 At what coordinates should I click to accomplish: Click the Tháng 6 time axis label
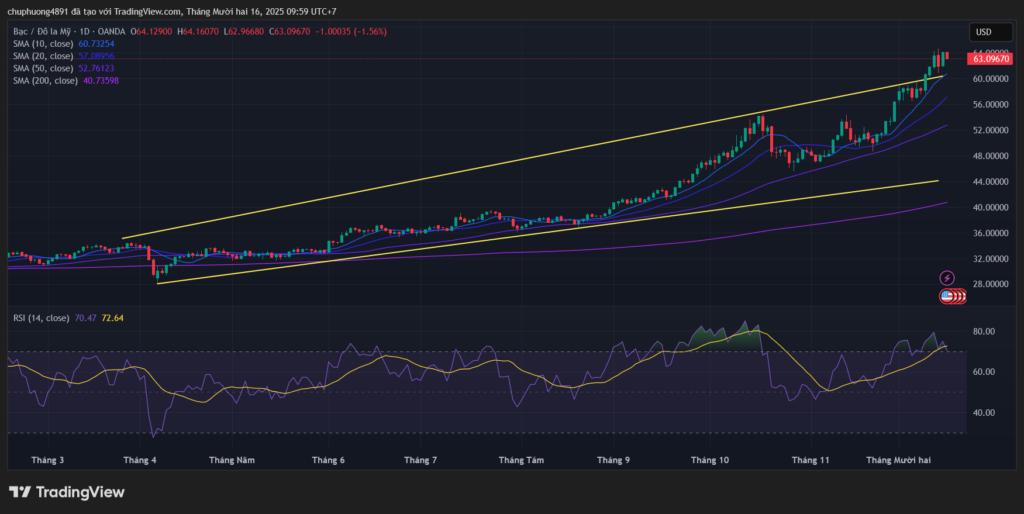coord(328,461)
